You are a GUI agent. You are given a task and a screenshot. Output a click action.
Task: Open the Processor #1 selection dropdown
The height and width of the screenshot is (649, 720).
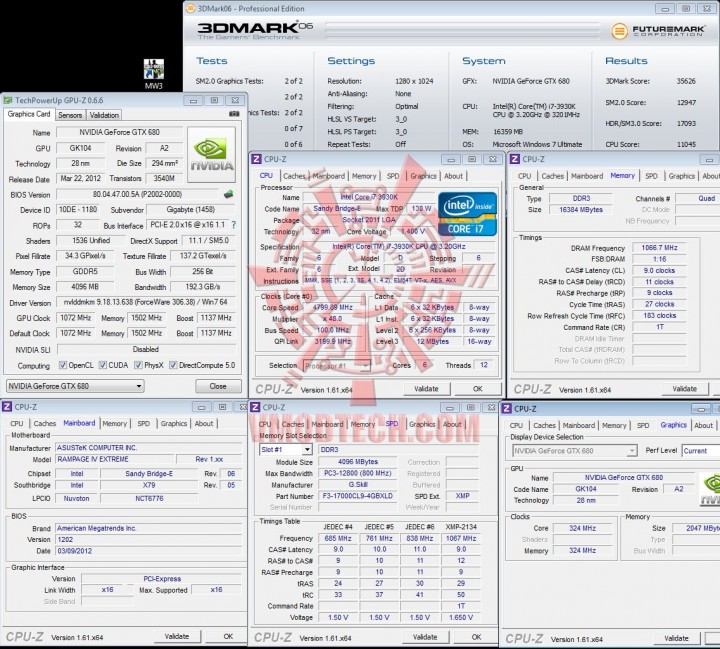point(337,366)
